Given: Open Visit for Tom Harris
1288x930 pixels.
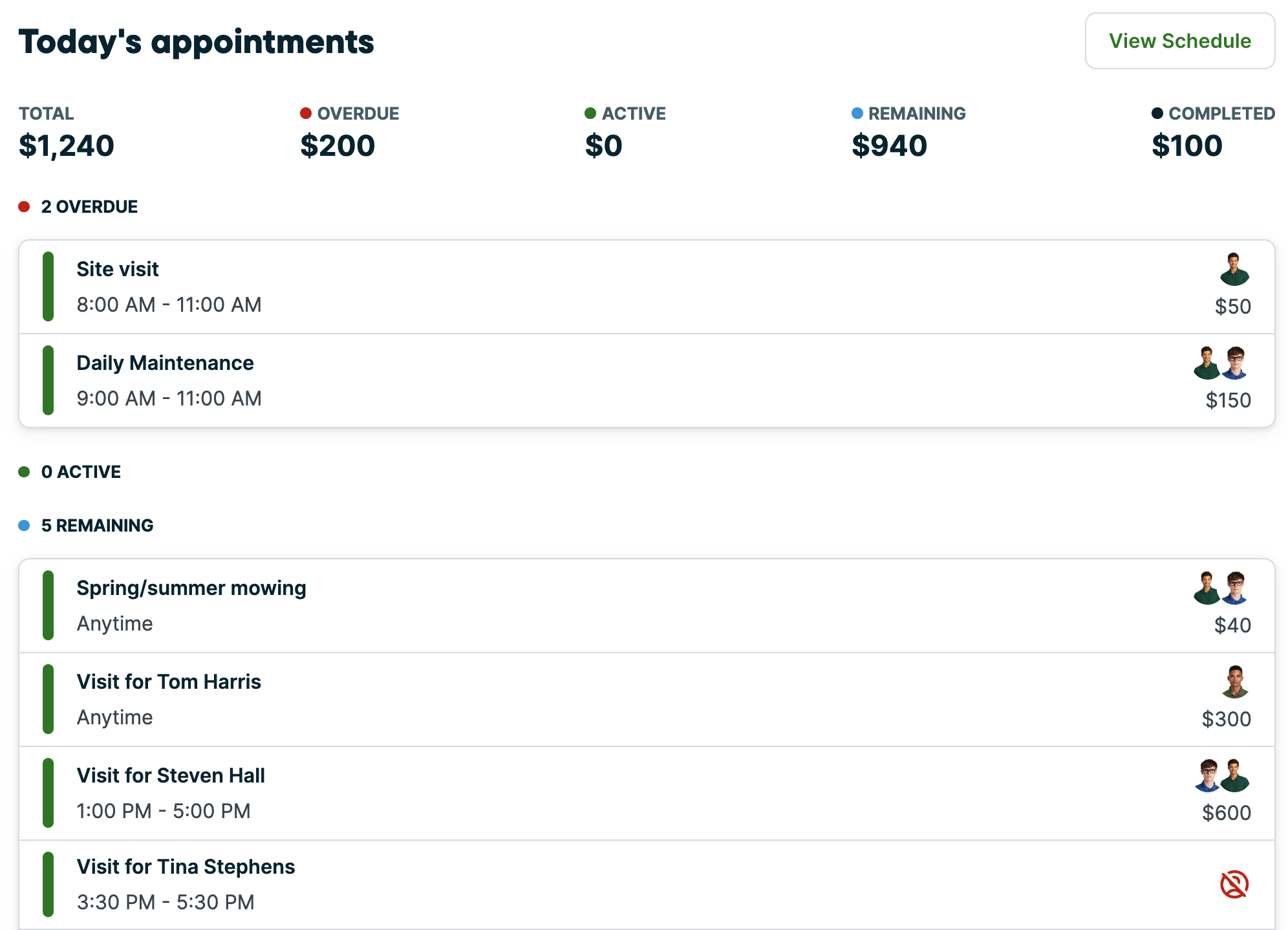Looking at the screenshot, I should pos(169,682).
